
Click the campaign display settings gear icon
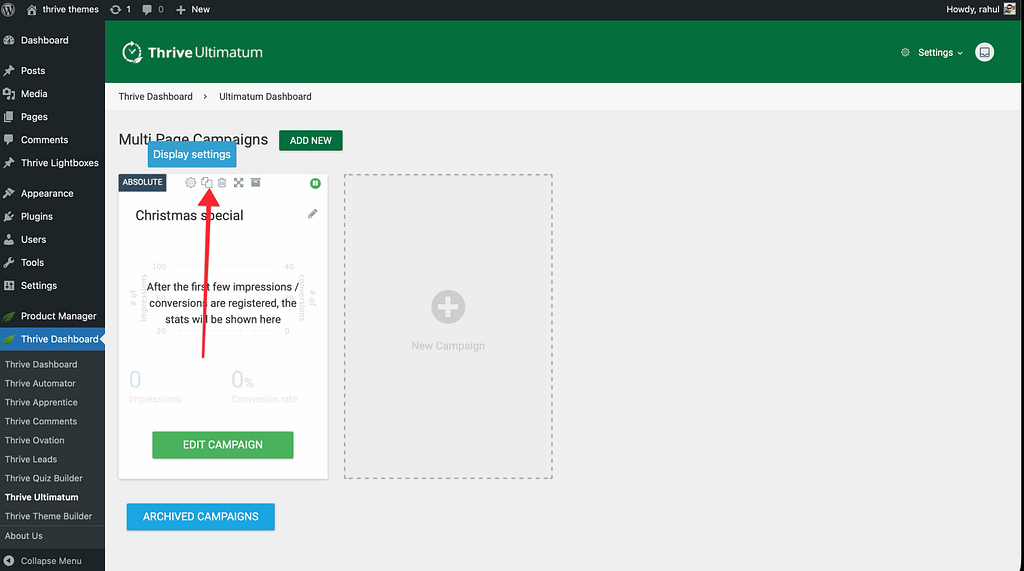pos(191,183)
